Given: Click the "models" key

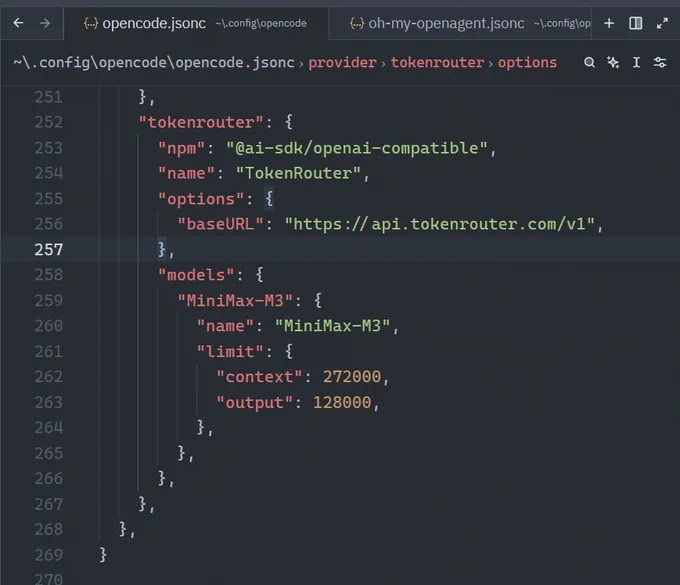Looking at the screenshot, I should point(196,275).
